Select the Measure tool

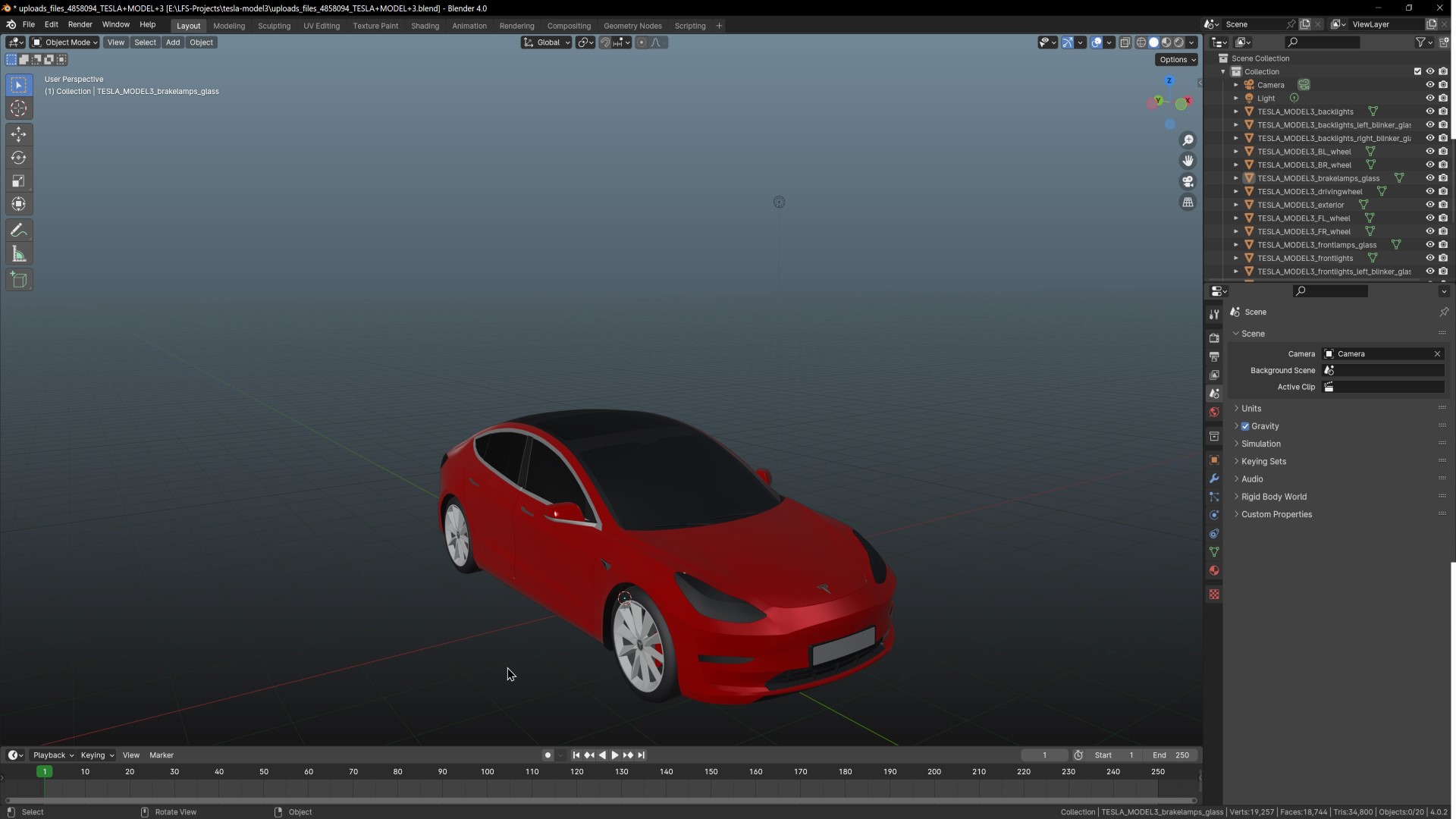[x=19, y=254]
